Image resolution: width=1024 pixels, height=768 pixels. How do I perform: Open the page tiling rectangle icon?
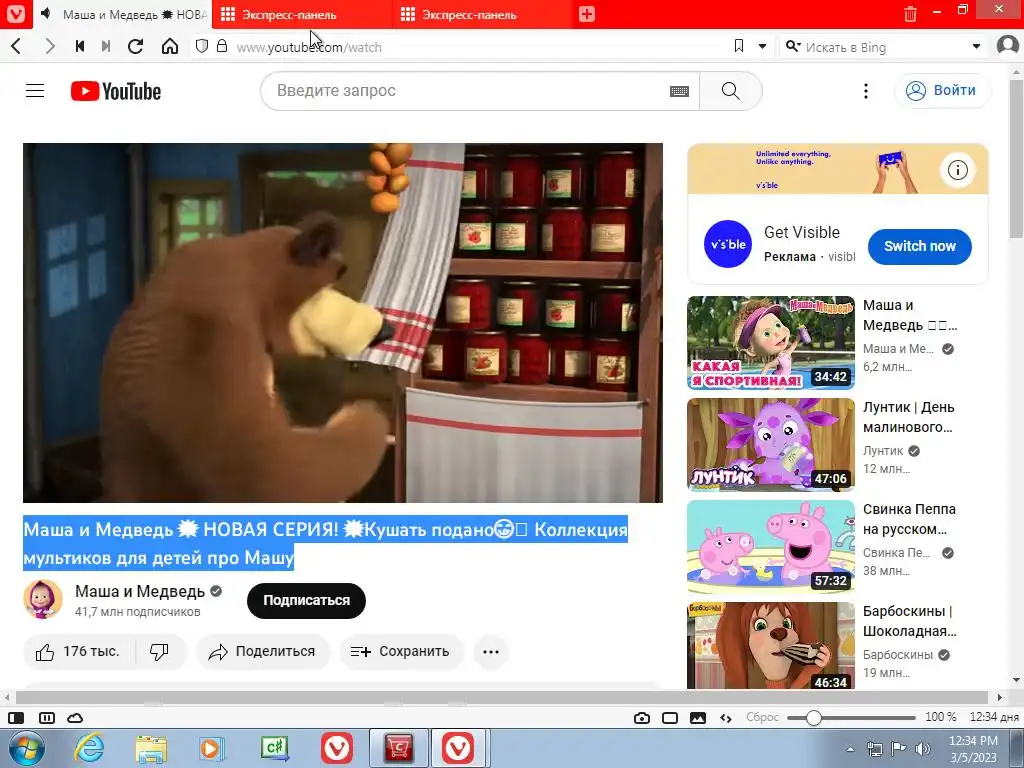click(670, 718)
